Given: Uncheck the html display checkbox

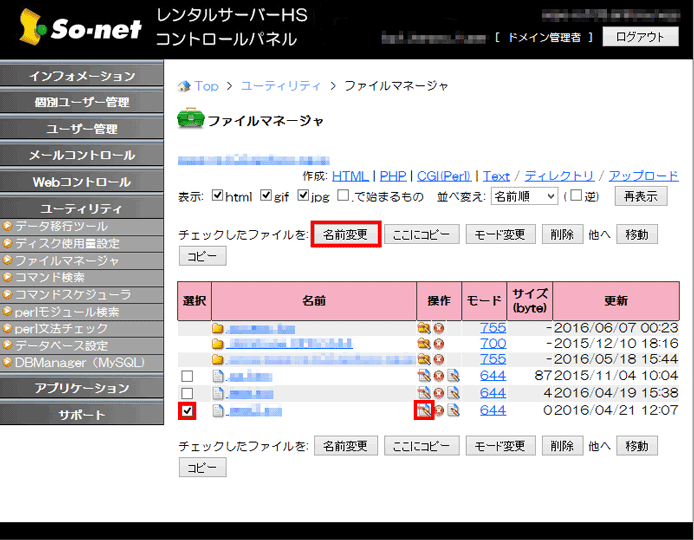Looking at the screenshot, I should 217,196.
